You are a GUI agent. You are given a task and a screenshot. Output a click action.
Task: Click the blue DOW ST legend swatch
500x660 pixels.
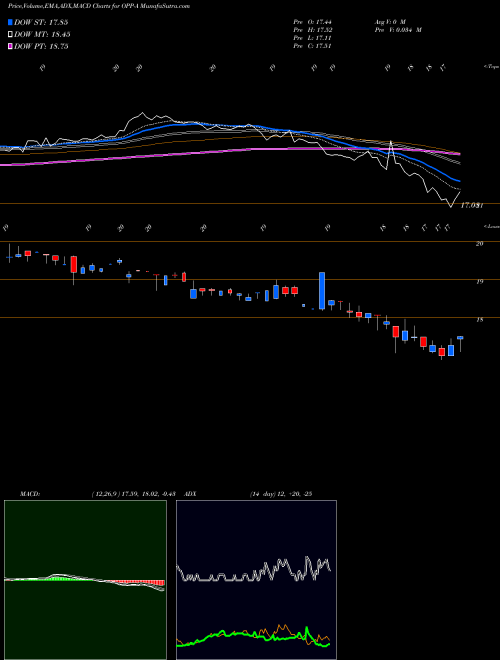[x=10, y=22]
